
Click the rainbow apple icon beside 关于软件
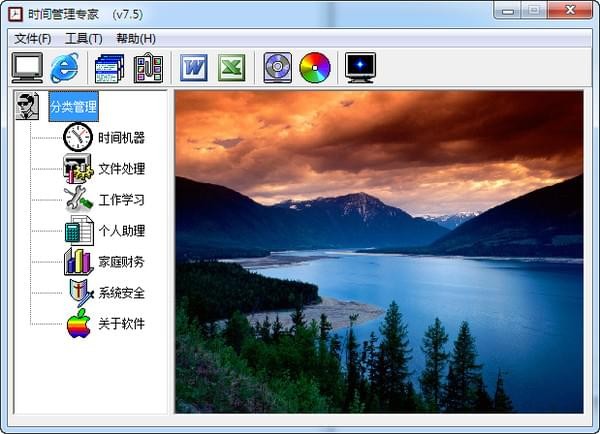tap(79, 324)
